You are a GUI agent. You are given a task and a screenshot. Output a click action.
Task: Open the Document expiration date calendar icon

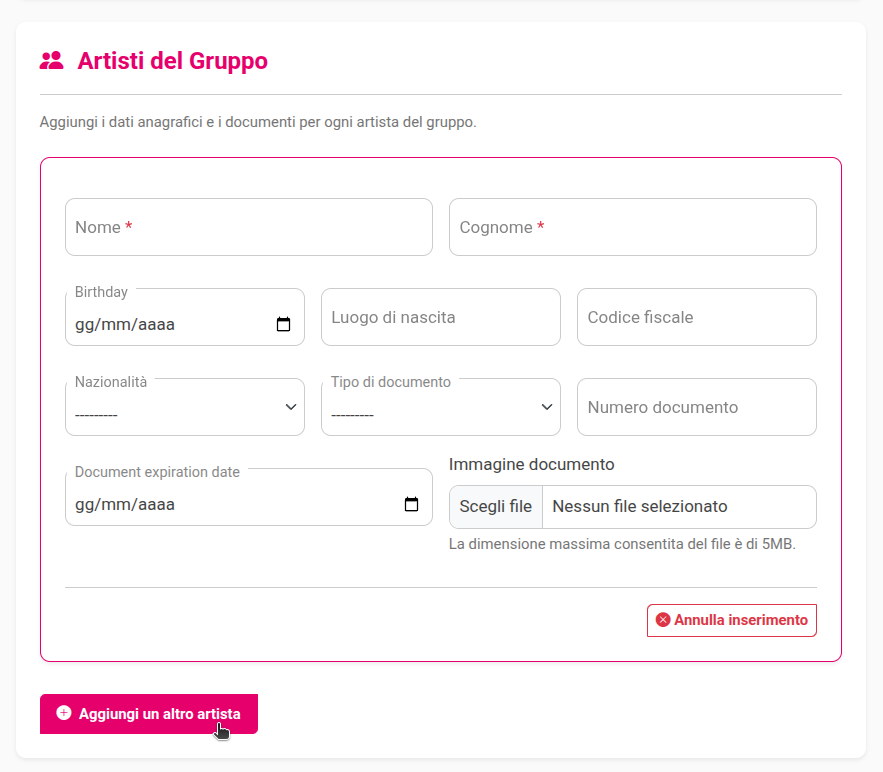click(411, 504)
